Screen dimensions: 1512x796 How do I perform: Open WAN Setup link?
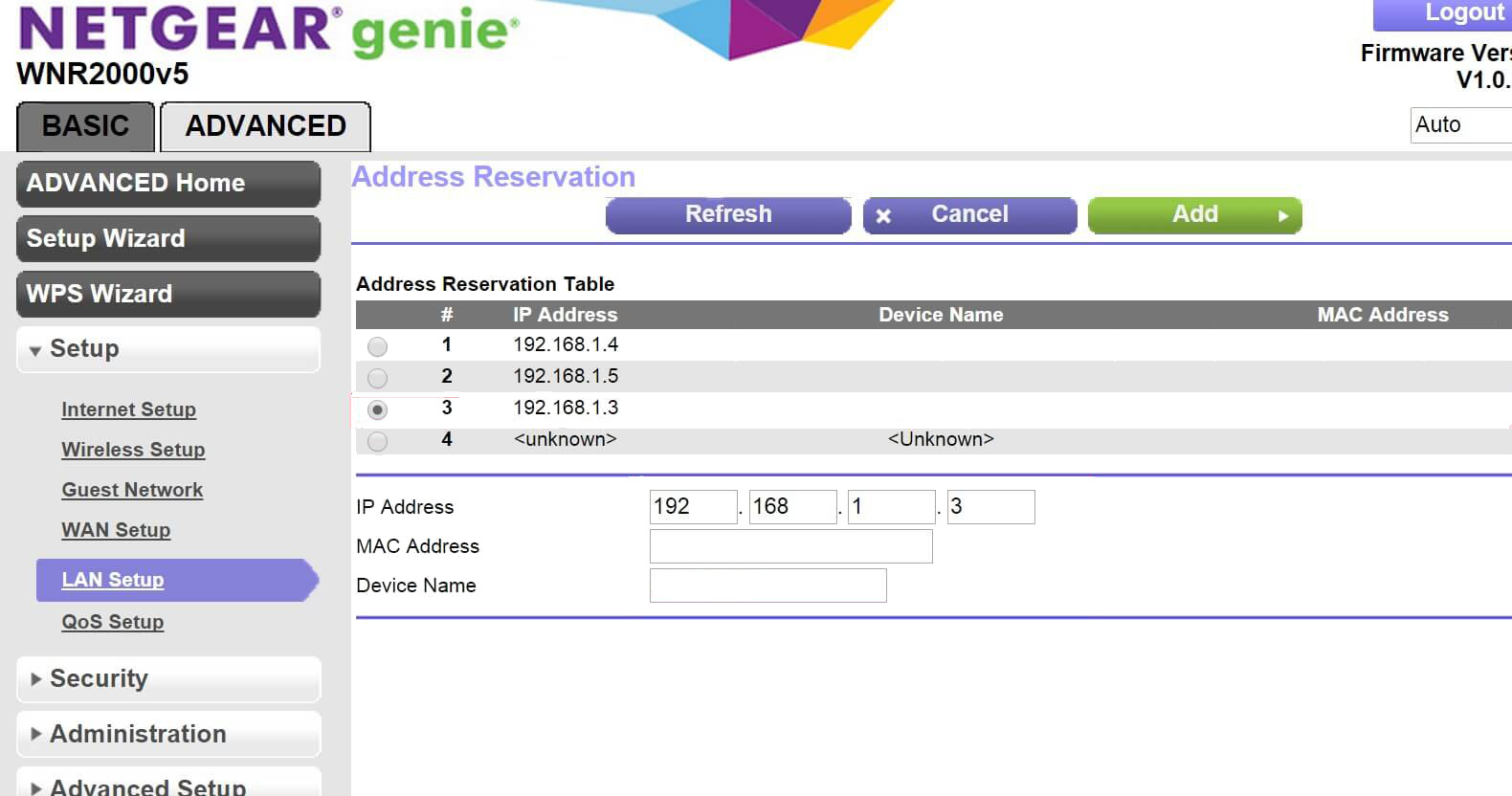pos(116,530)
